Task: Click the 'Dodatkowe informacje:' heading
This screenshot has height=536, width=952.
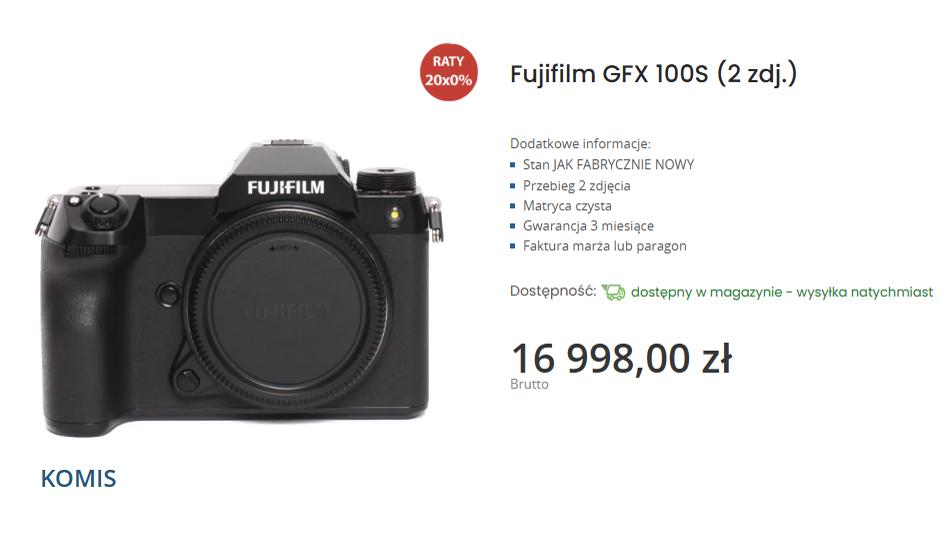Action: (x=580, y=144)
